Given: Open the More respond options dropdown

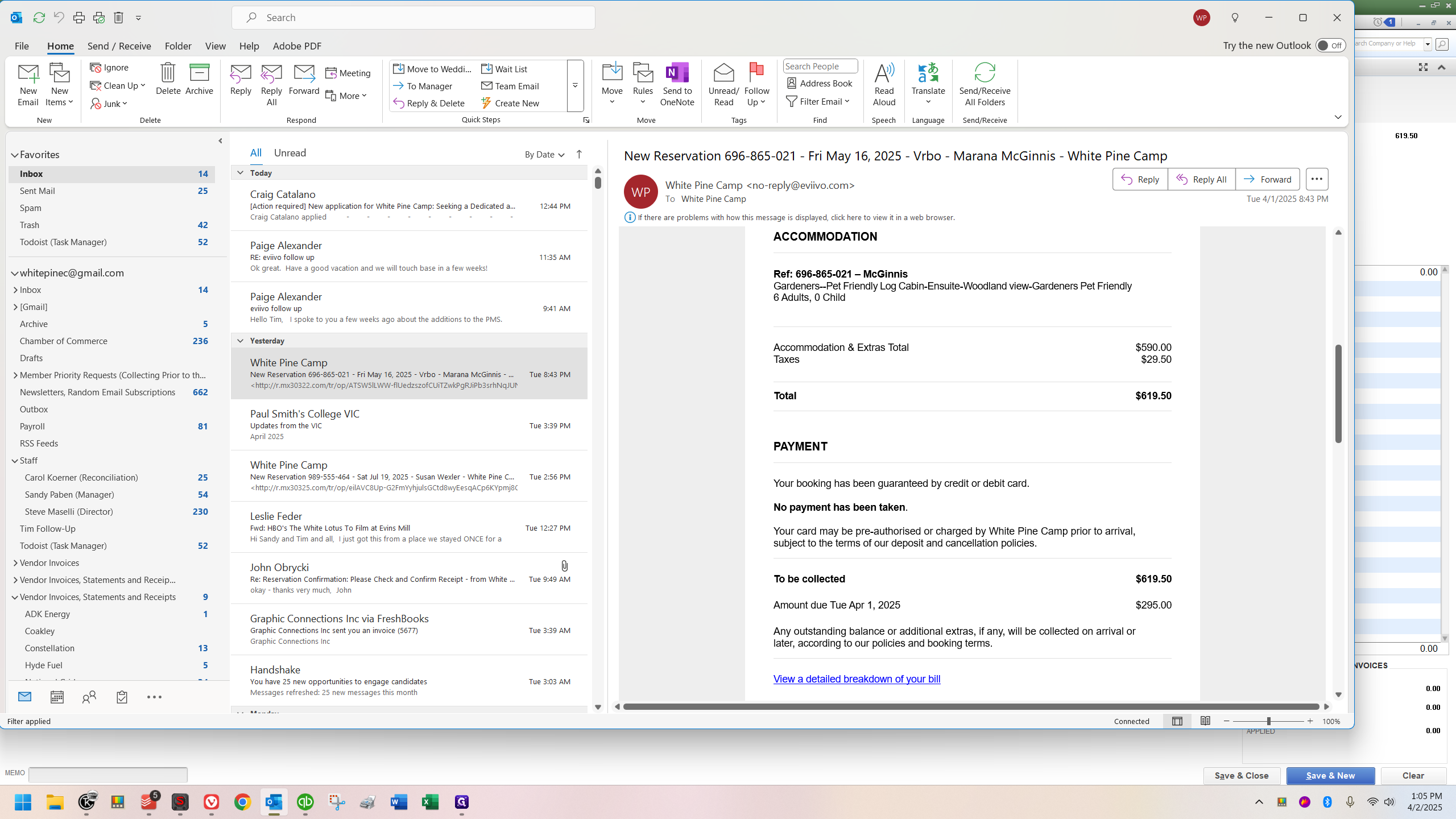Looking at the screenshot, I should coord(346,96).
